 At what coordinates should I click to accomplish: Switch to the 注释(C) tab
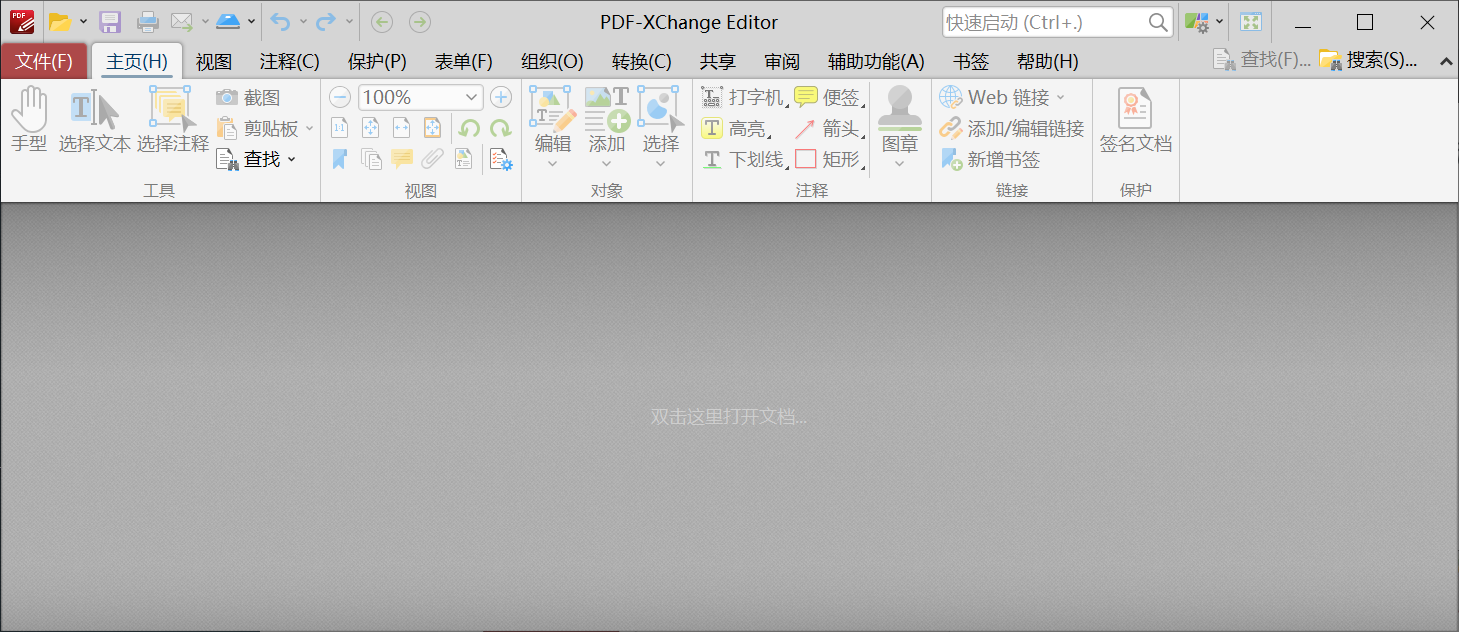pyautogui.click(x=290, y=61)
